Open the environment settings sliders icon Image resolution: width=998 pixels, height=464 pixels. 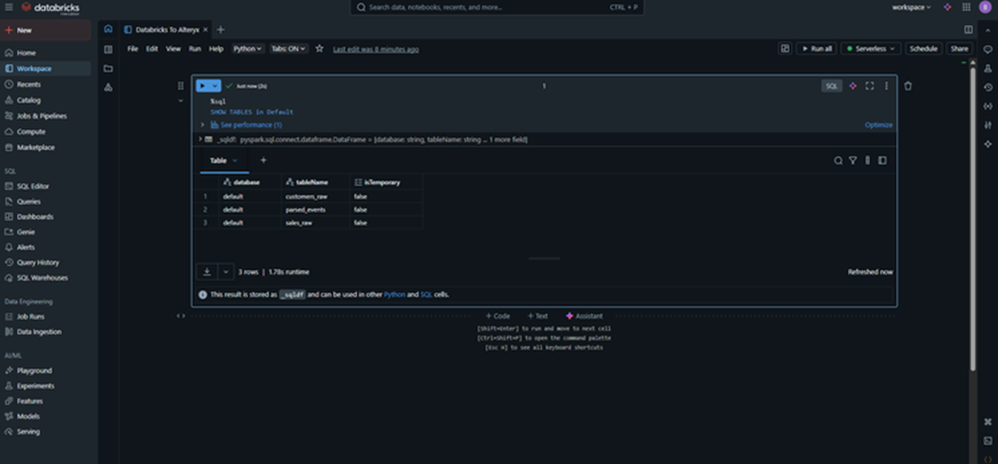[x=988, y=125]
